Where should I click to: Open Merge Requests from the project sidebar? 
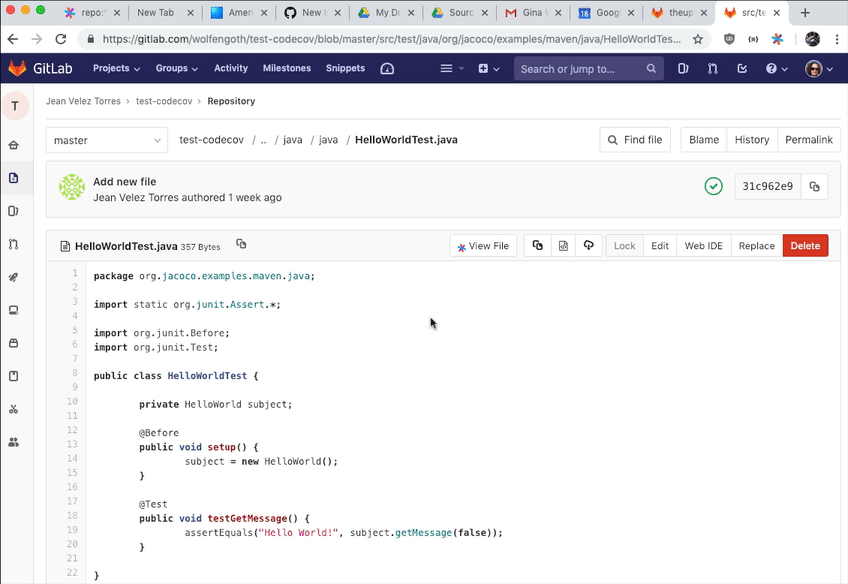point(15,244)
